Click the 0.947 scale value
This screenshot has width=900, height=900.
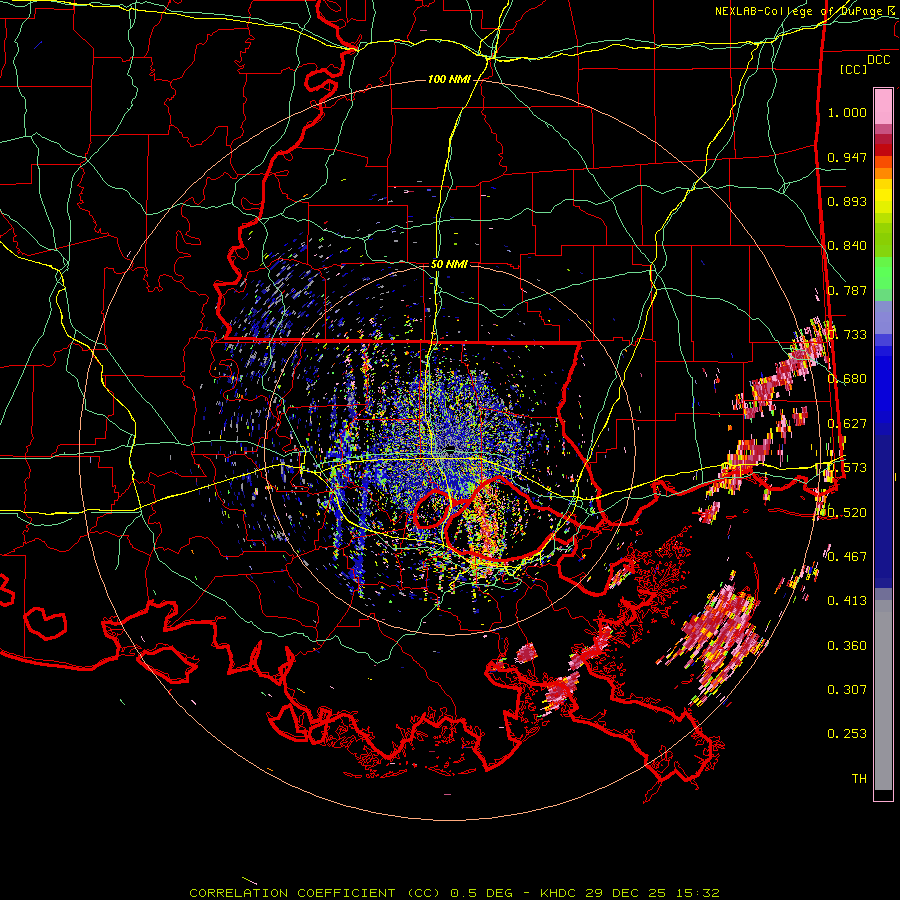click(x=847, y=157)
